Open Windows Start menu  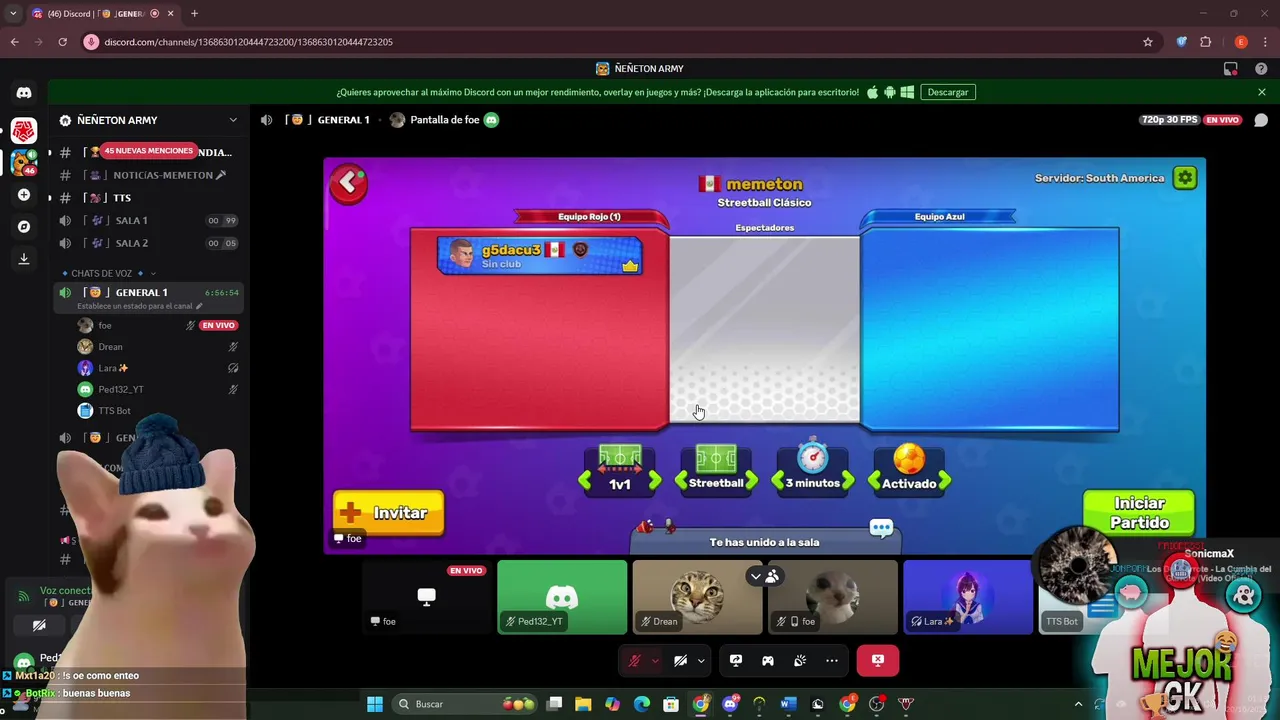click(375, 704)
